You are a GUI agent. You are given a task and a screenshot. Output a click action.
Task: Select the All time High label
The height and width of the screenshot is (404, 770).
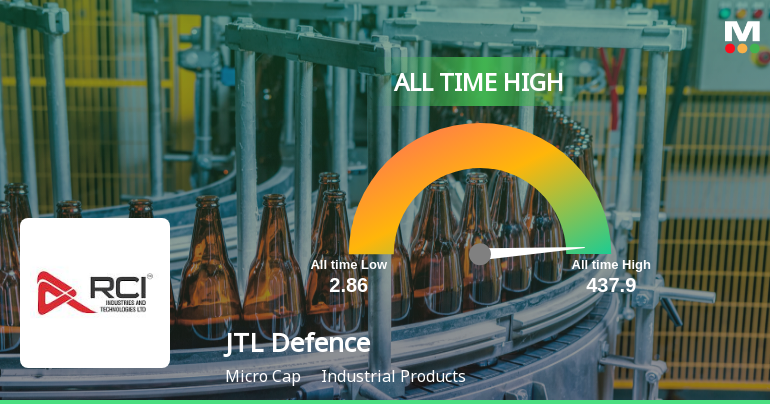pyautogui.click(x=611, y=265)
